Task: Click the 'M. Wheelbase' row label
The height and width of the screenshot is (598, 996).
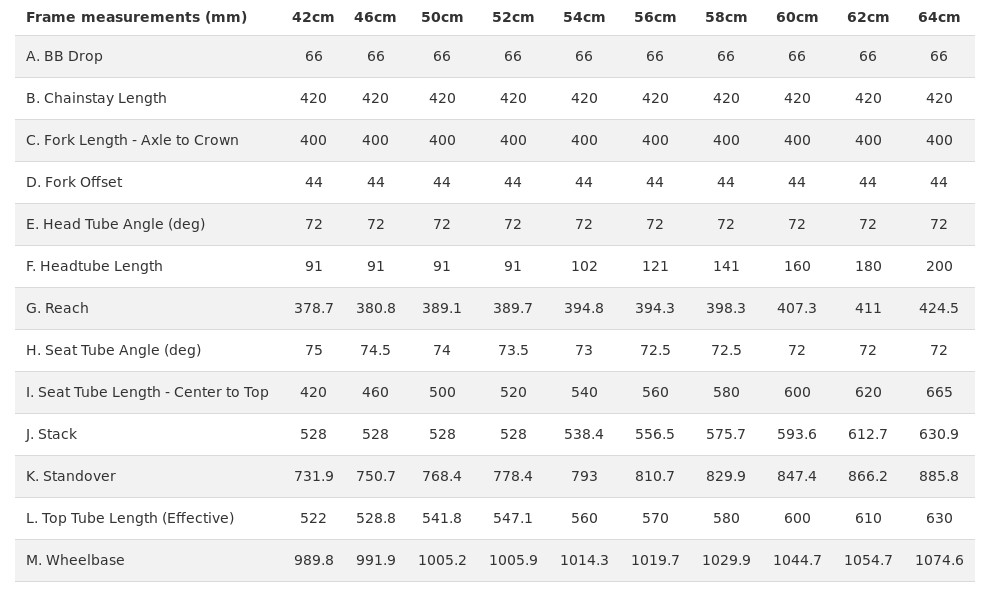Action: tap(75, 560)
